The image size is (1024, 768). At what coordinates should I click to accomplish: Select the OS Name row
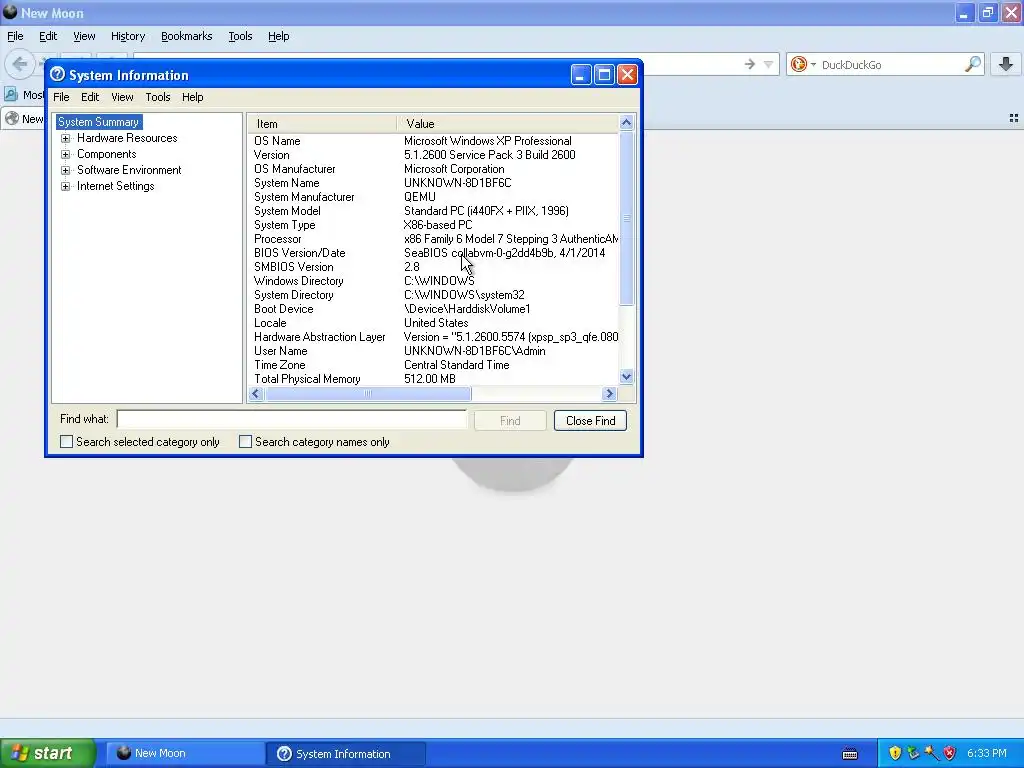tap(433, 141)
